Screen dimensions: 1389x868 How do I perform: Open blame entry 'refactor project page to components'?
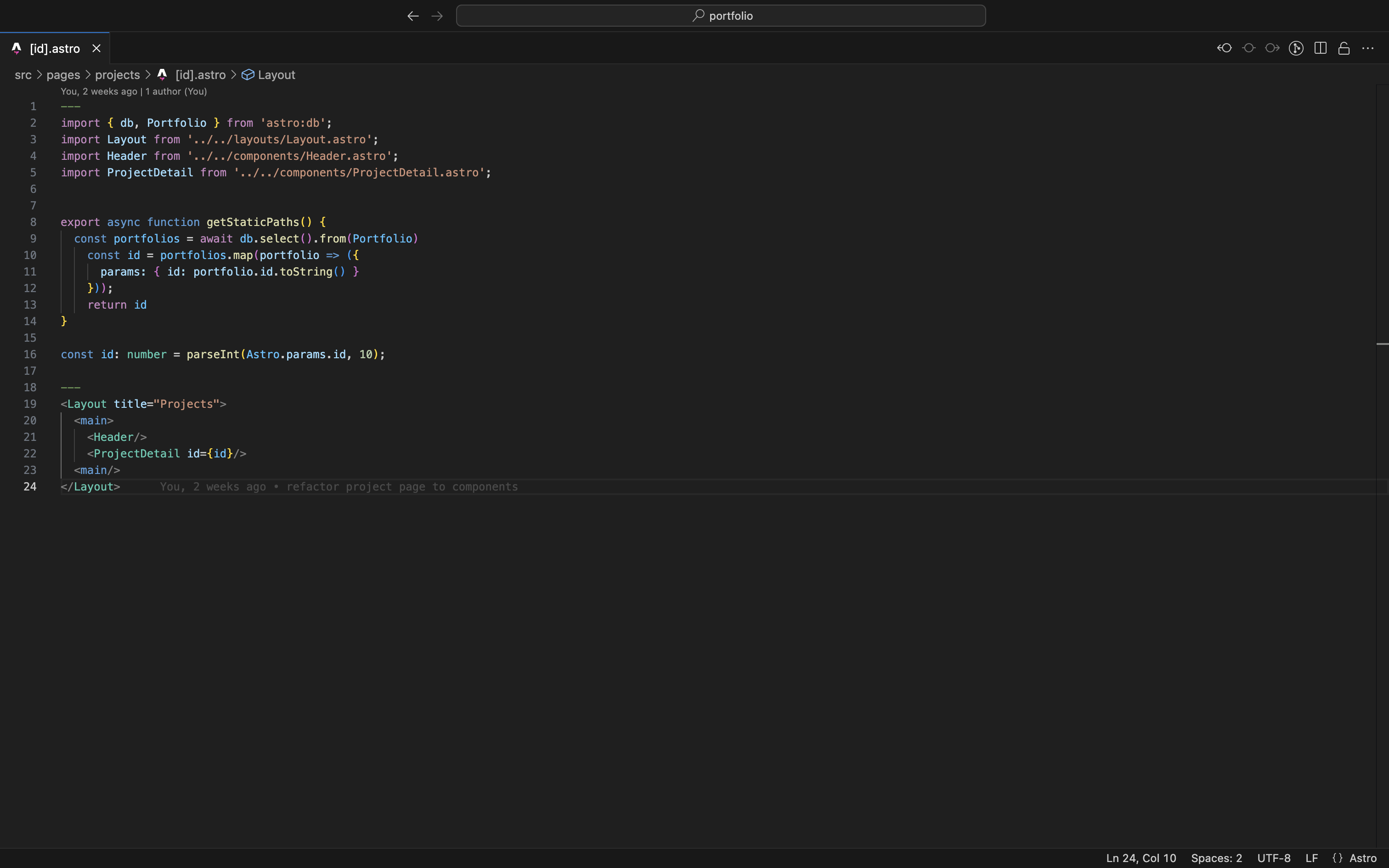pyautogui.click(x=339, y=486)
